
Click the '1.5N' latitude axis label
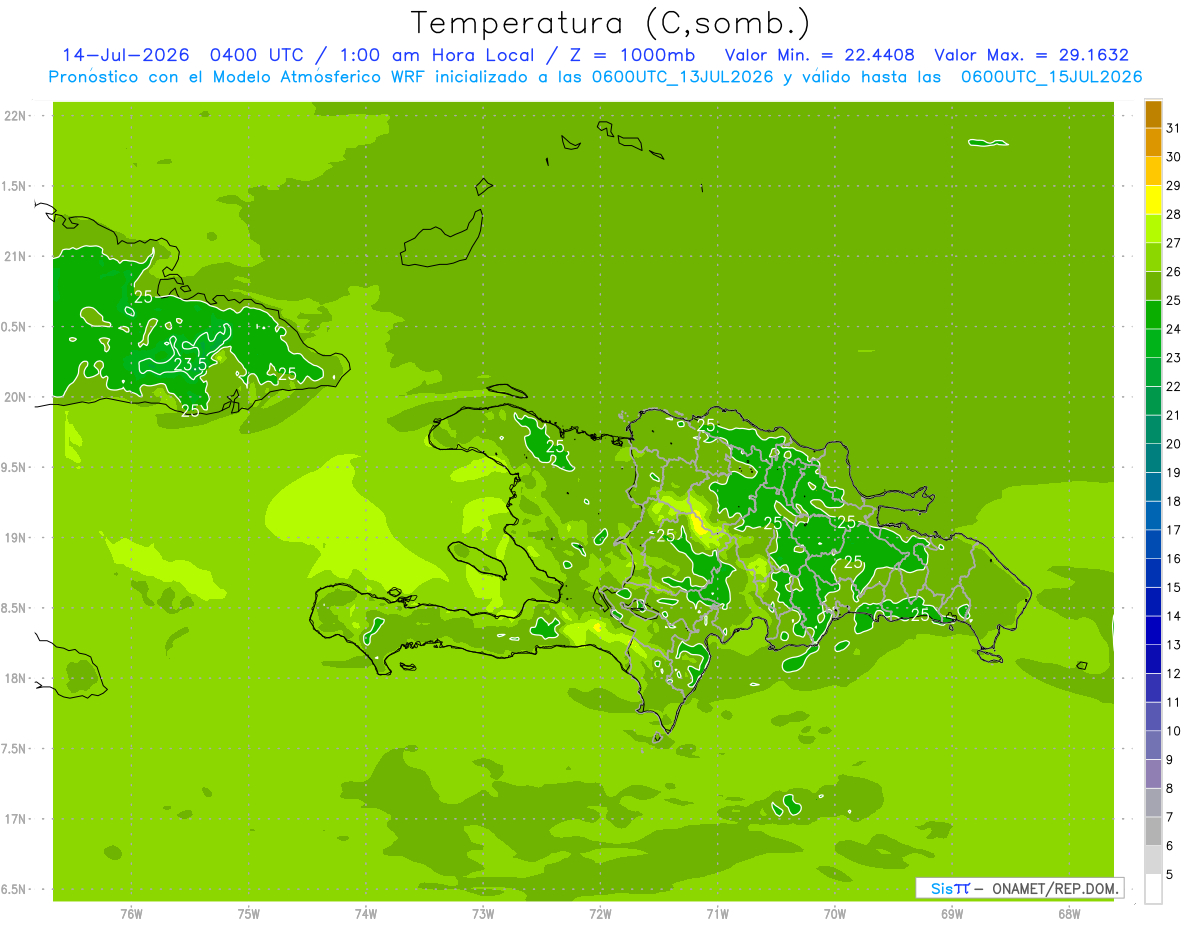click(x=14, y=186)
